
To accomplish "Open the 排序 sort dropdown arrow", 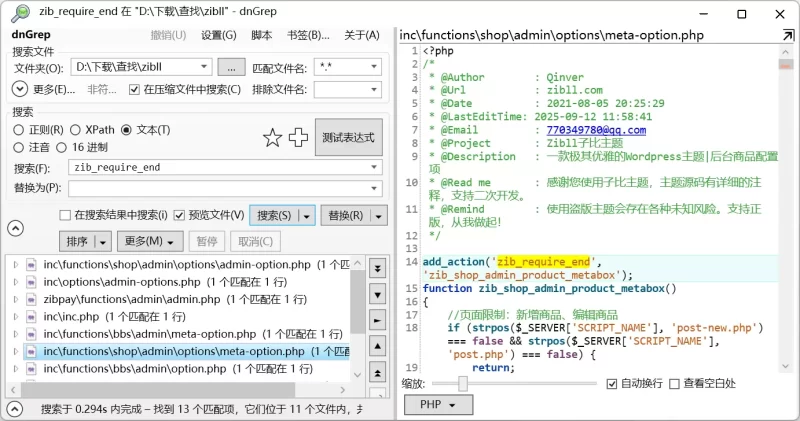I will point(103,242).
